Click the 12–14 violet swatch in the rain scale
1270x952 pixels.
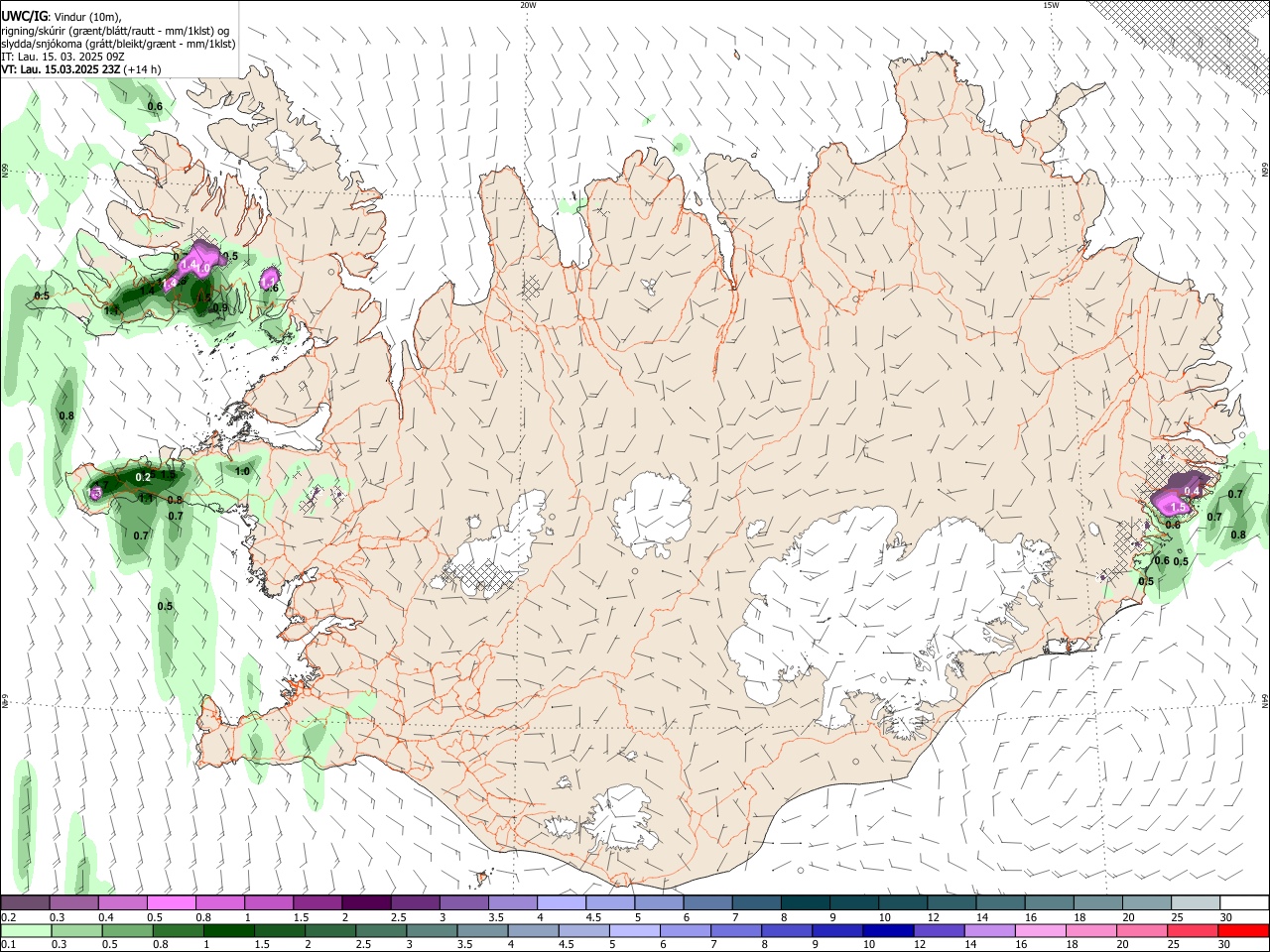[x=941, y=930]
